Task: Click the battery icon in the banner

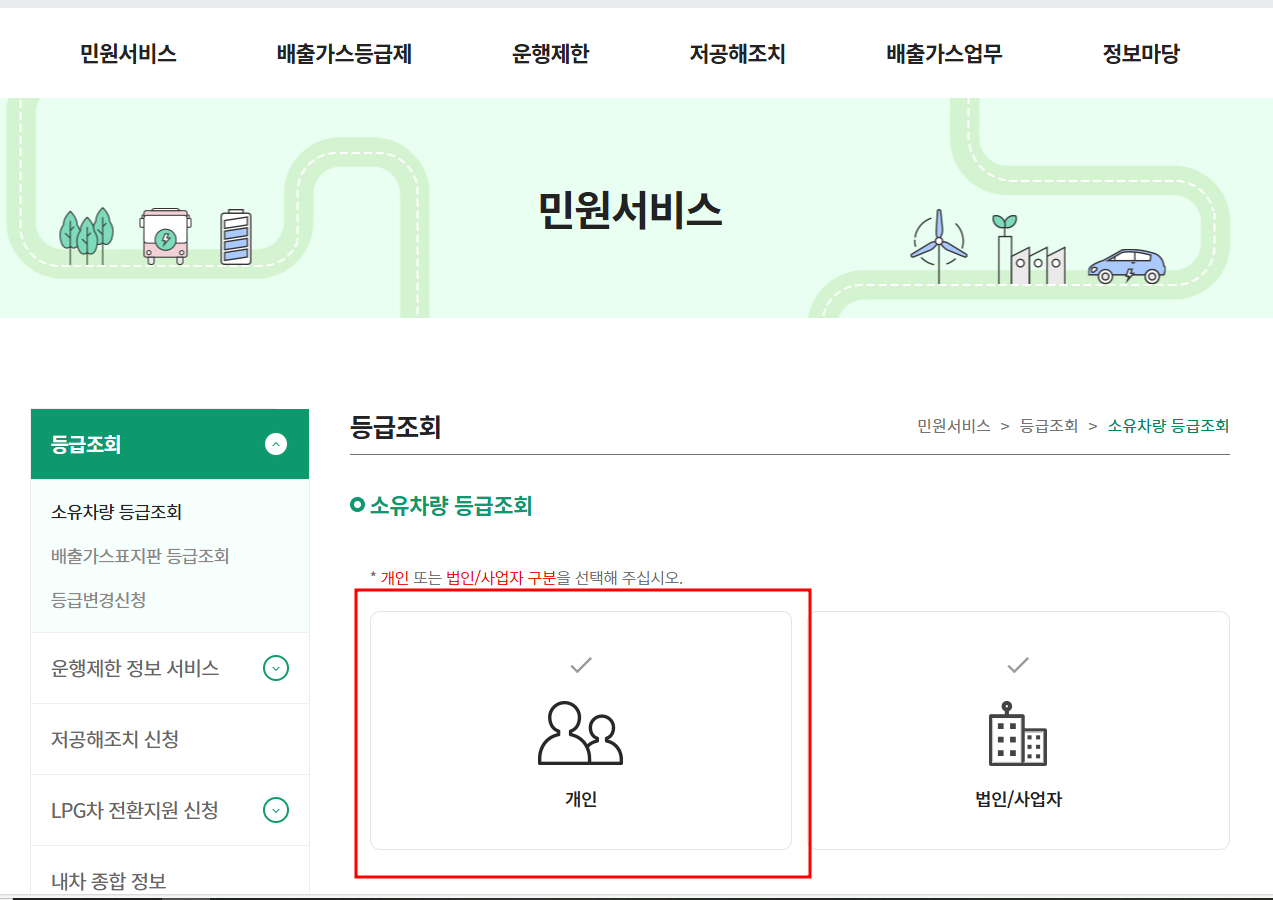Action: click(237, 239)
